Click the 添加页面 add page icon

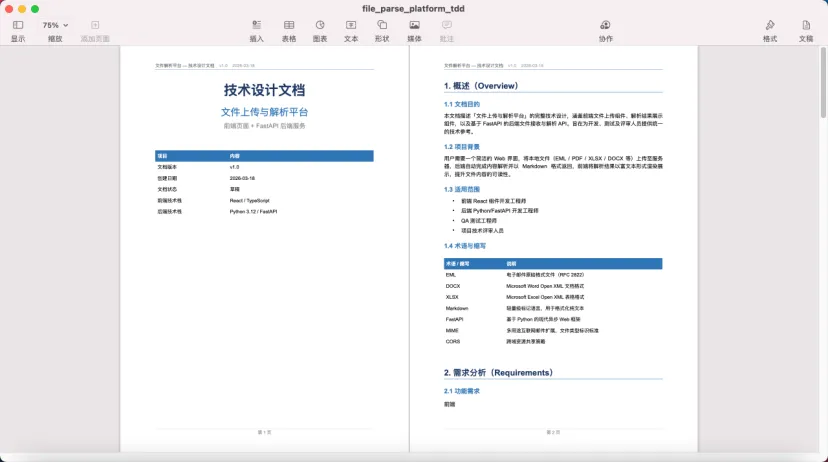pyautogui.click(x=95, y=25)
